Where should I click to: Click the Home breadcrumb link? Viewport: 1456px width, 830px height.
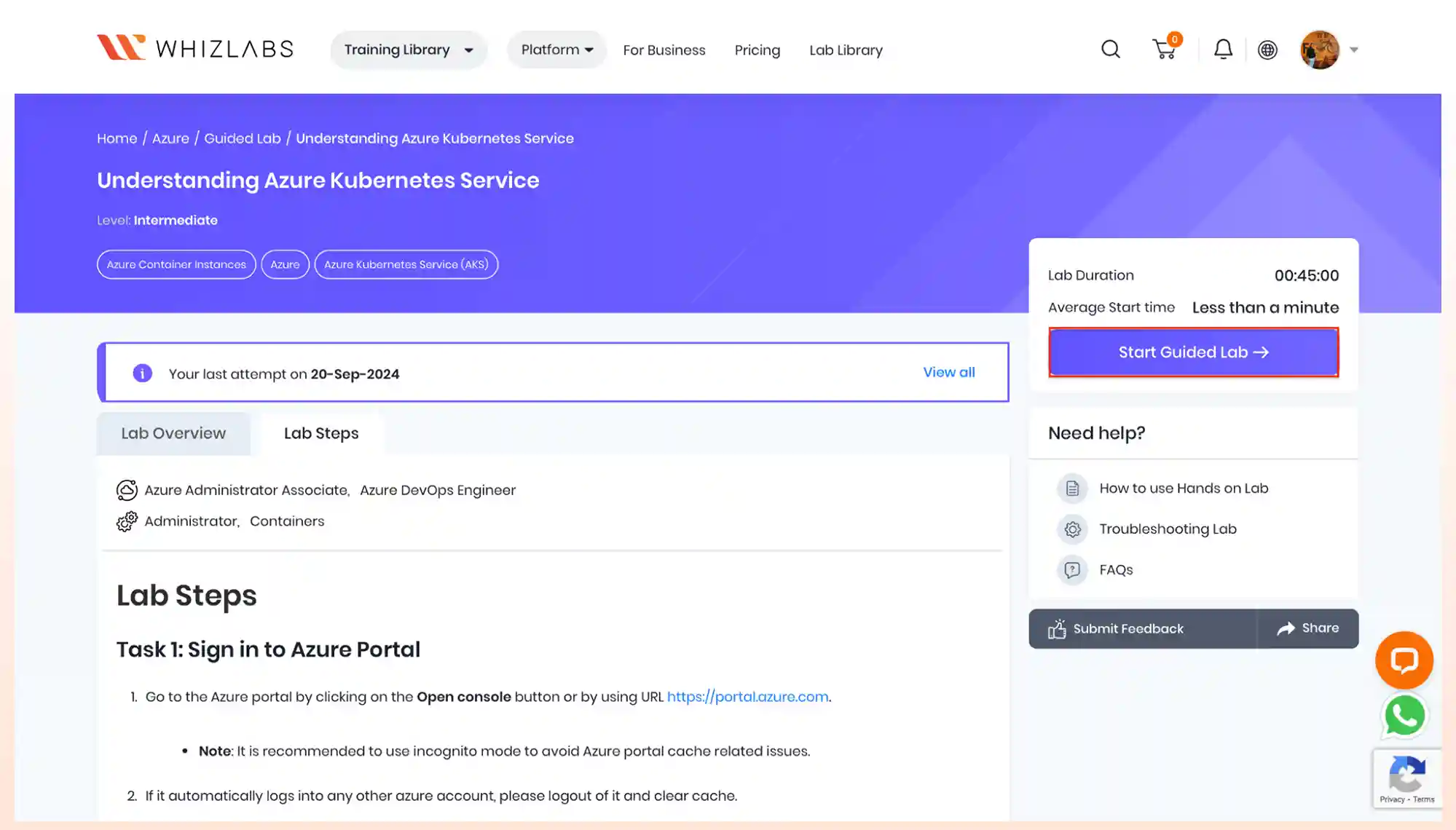tap(117, 138)
